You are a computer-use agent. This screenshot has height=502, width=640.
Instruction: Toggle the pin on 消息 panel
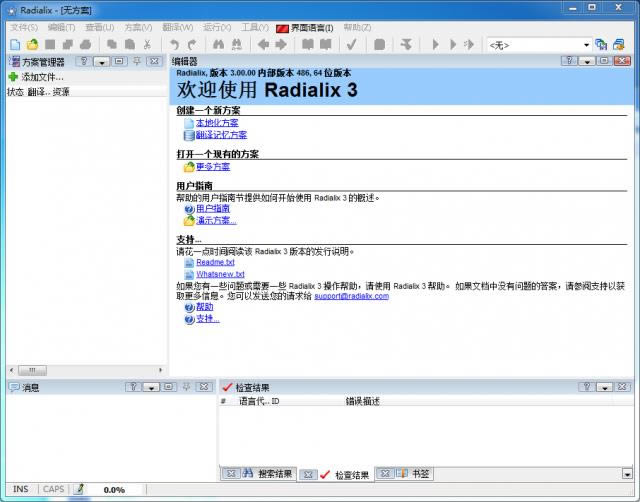[187, 386]
